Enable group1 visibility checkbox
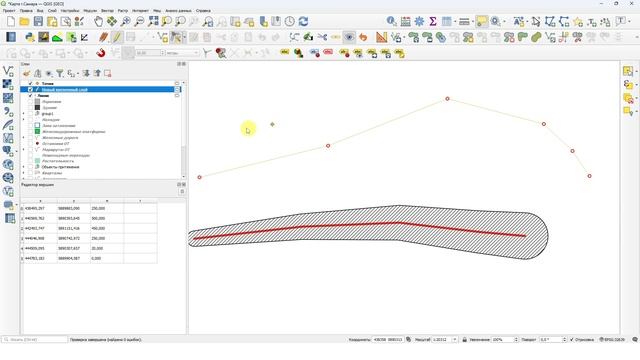 pos(30,113)
